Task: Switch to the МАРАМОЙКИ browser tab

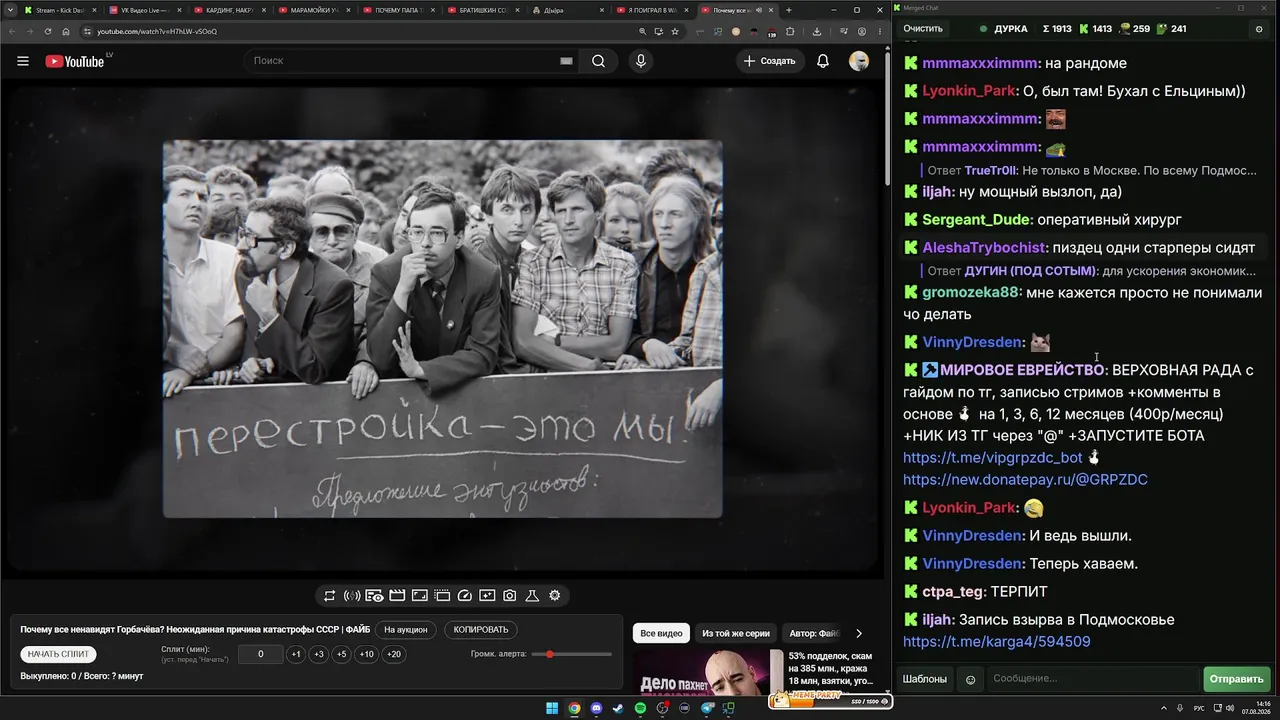Action: point(315,10)
